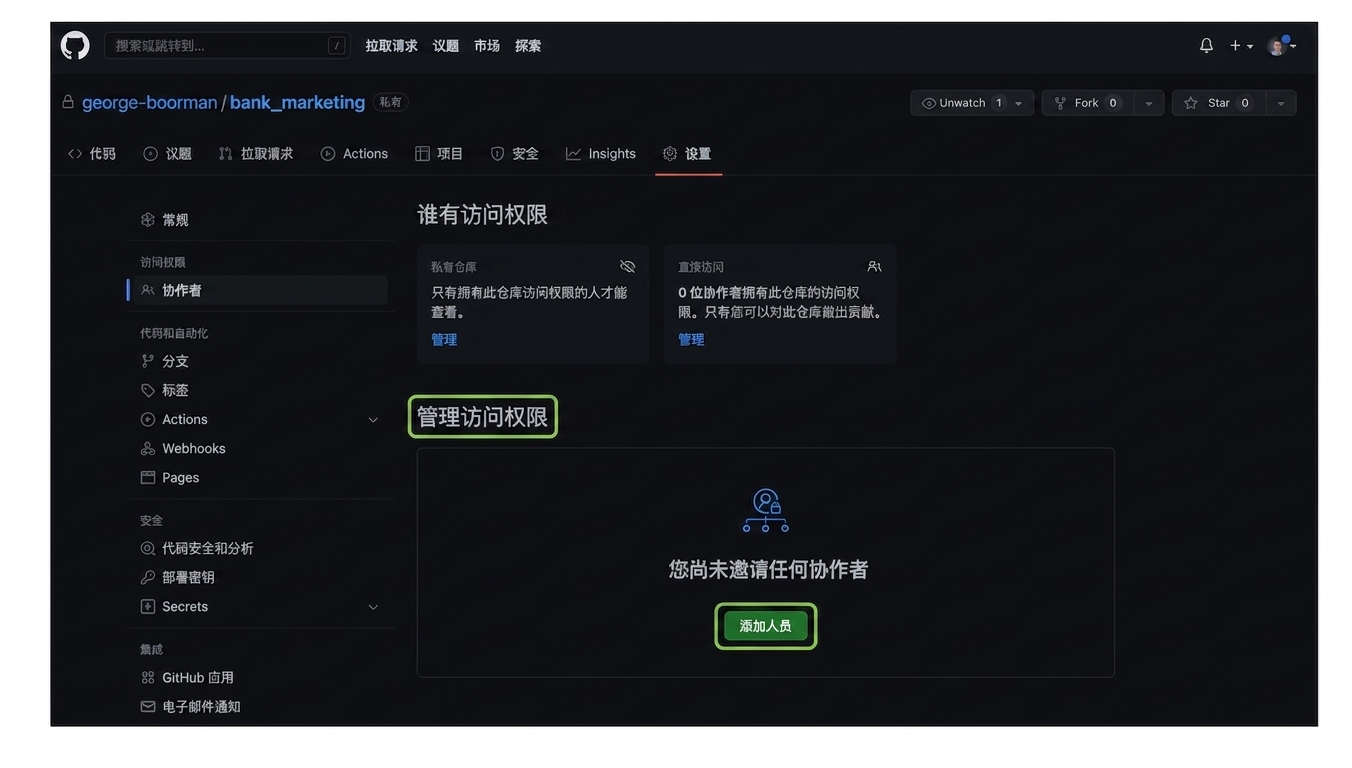Click the collaborator organization chart icon

coord(766,510)
